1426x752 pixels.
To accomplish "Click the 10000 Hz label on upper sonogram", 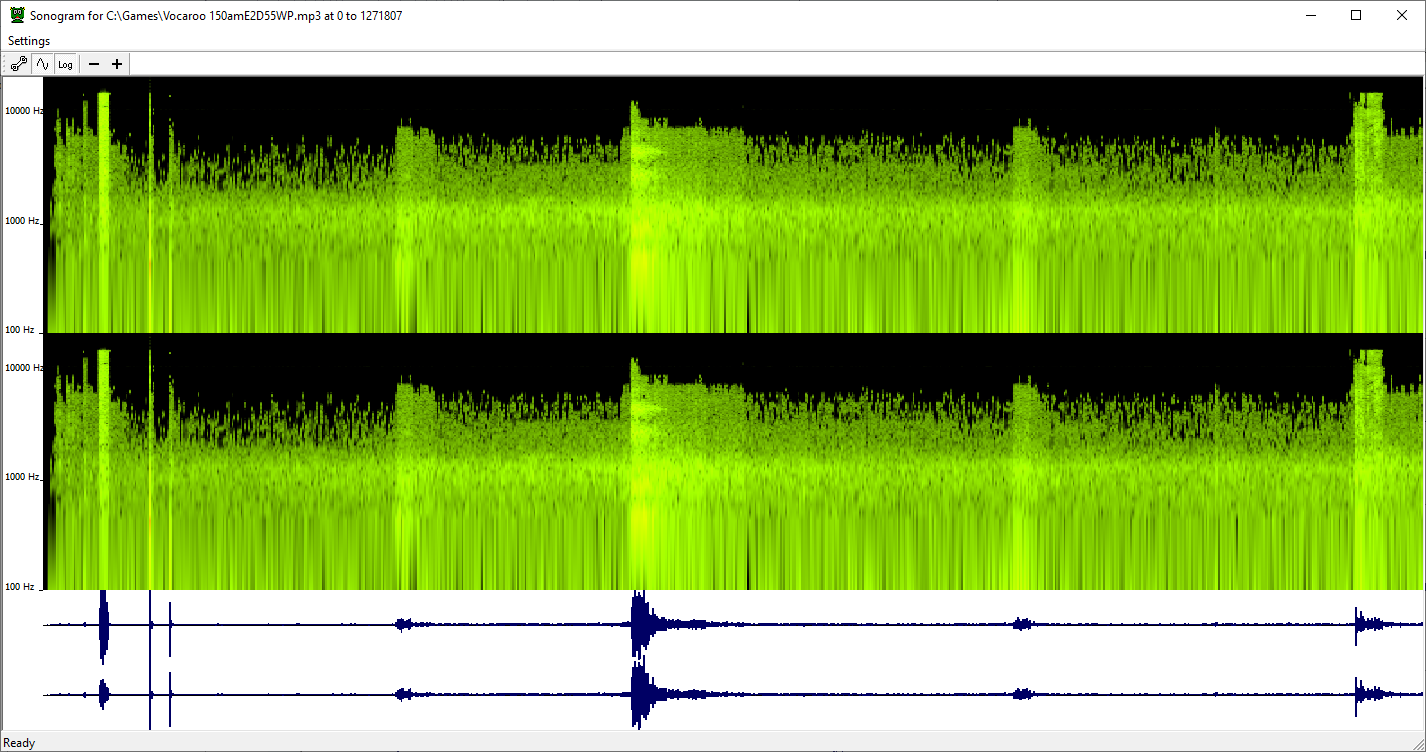I will [25, 111].
